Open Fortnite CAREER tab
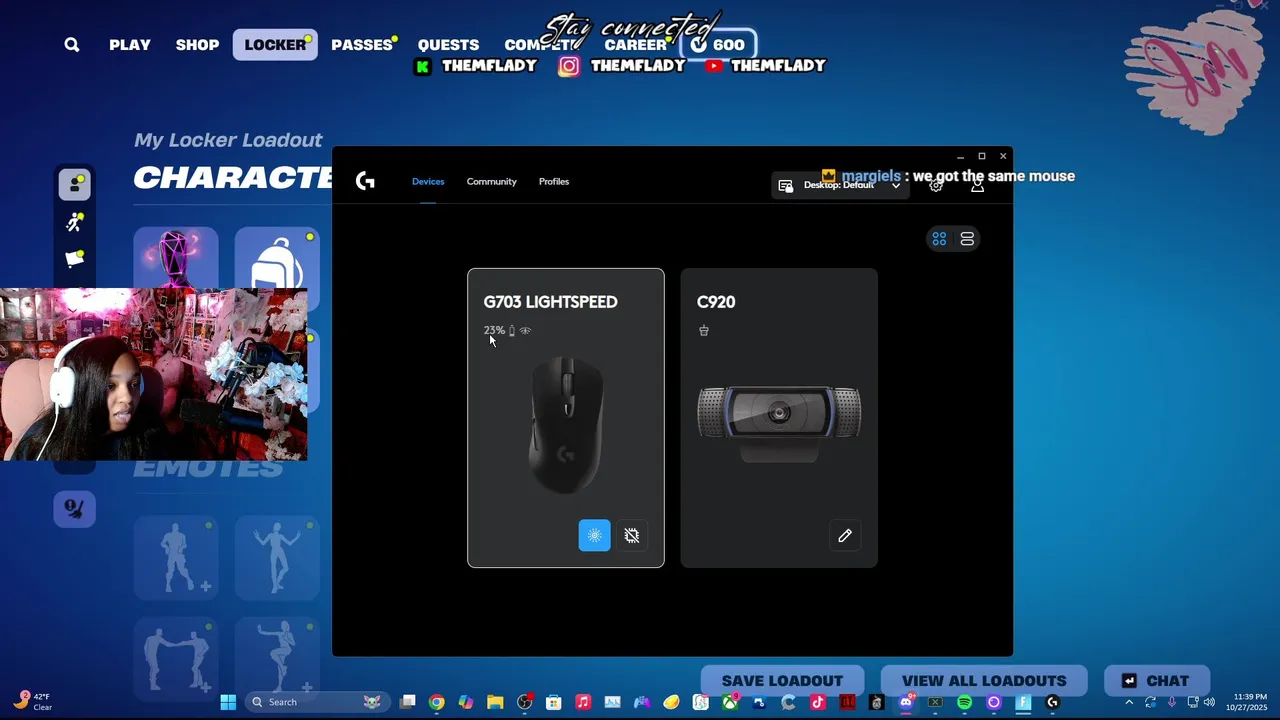This screenshot has height=720, width=1280. click(x=635, y=45)
